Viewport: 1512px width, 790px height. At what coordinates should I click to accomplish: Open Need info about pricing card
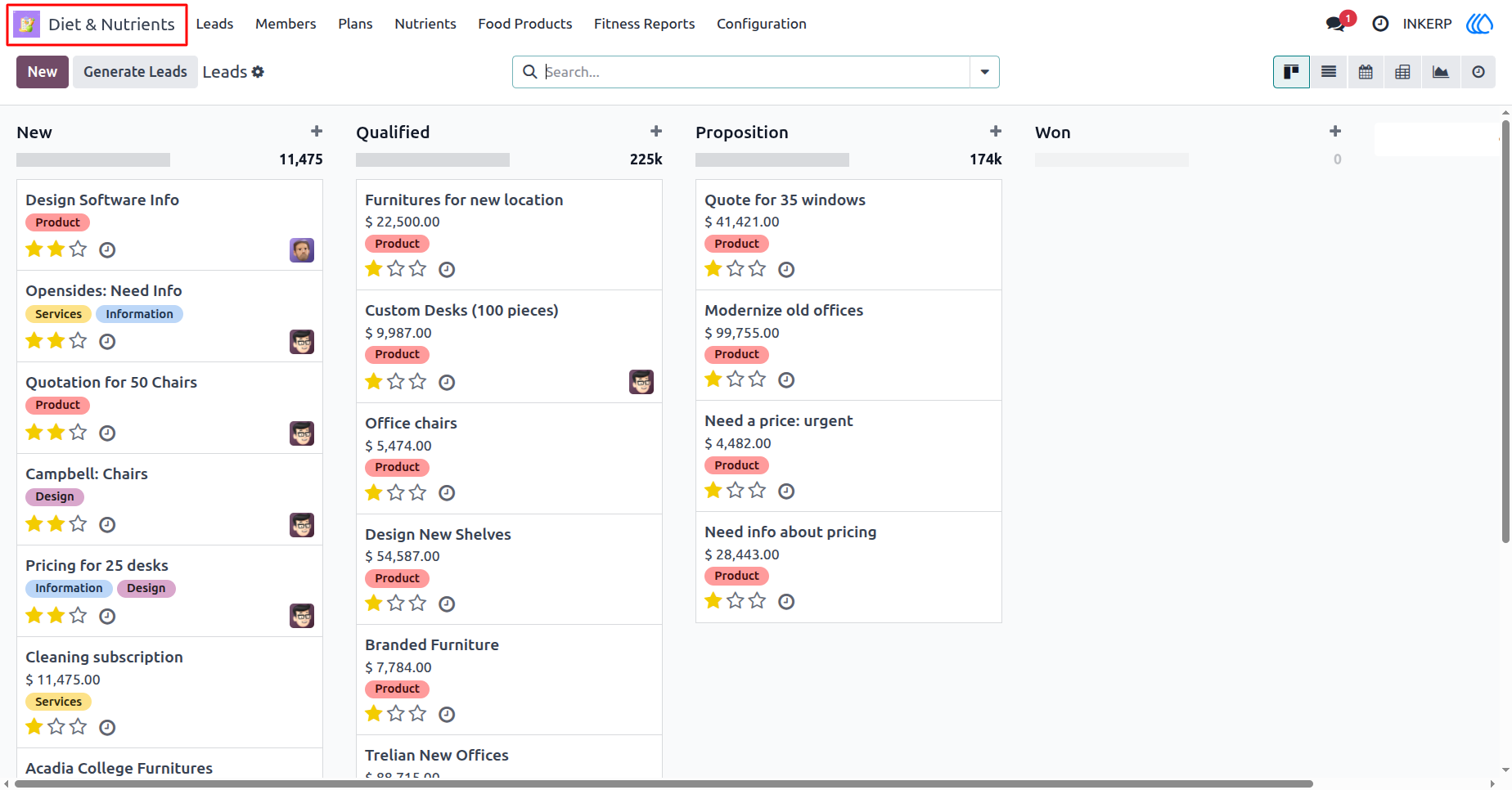click(848, 568)
